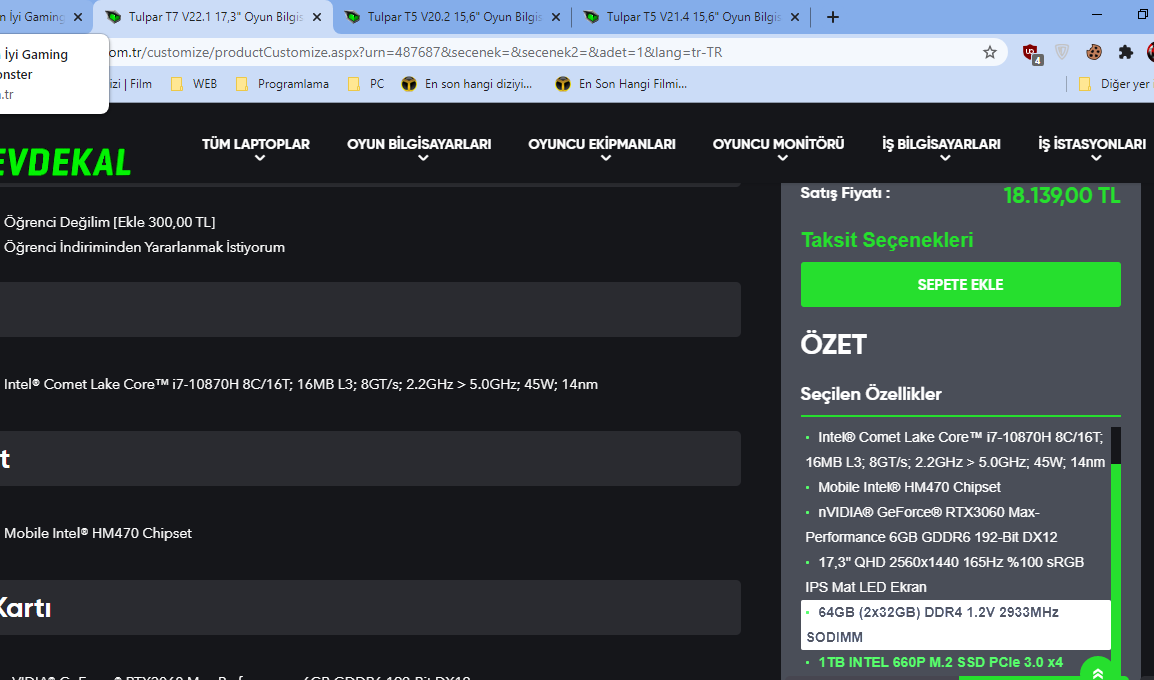Open the PC bookmarks folder
The width and height of the screenshot is (1154, 680).
[367, 84]
